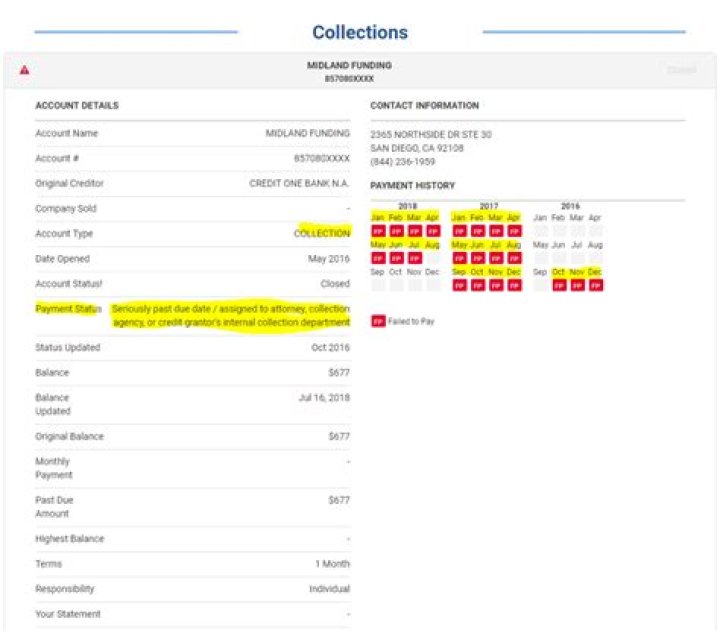Click December 2016 FP payment square
720x636 pixels.
click(x=595, y=285)
